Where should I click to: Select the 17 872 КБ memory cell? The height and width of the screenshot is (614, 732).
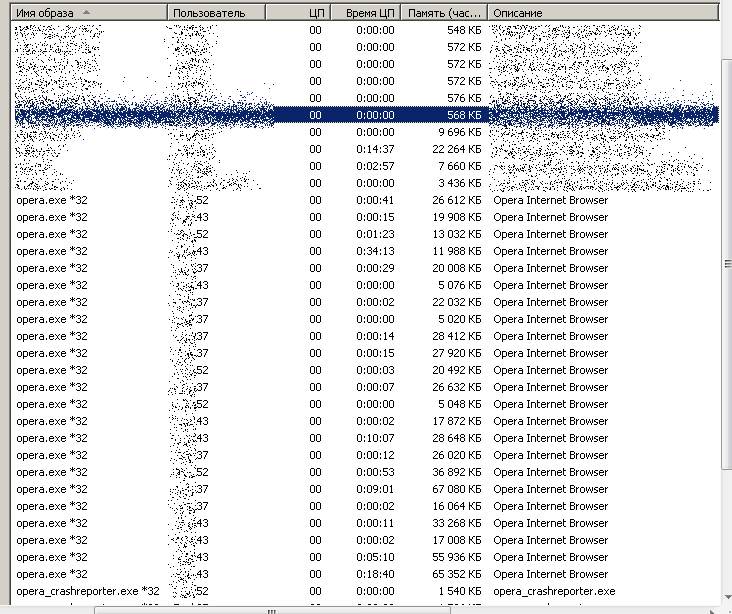click(457, 421)
